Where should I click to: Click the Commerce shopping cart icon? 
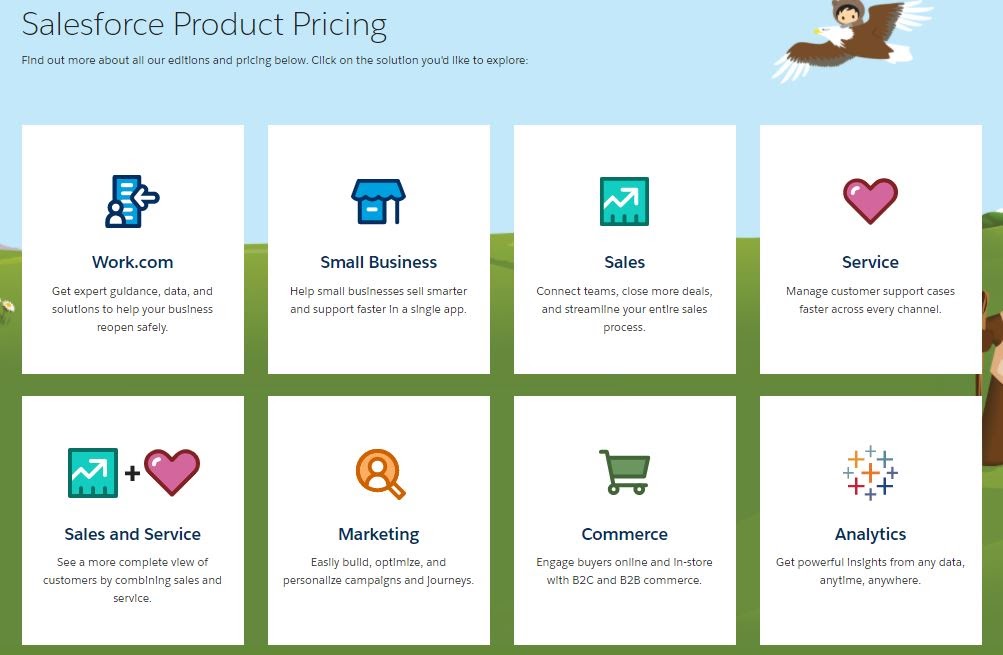pos(624,472)
